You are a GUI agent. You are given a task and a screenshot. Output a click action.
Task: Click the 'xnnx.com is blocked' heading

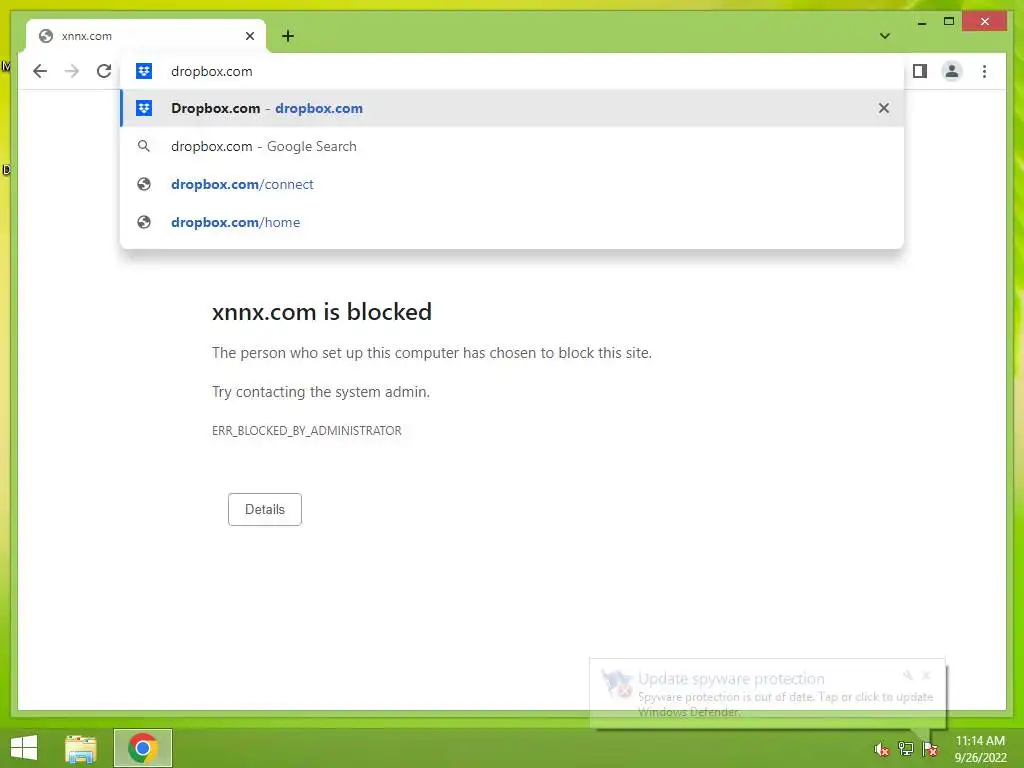point(322,312)
